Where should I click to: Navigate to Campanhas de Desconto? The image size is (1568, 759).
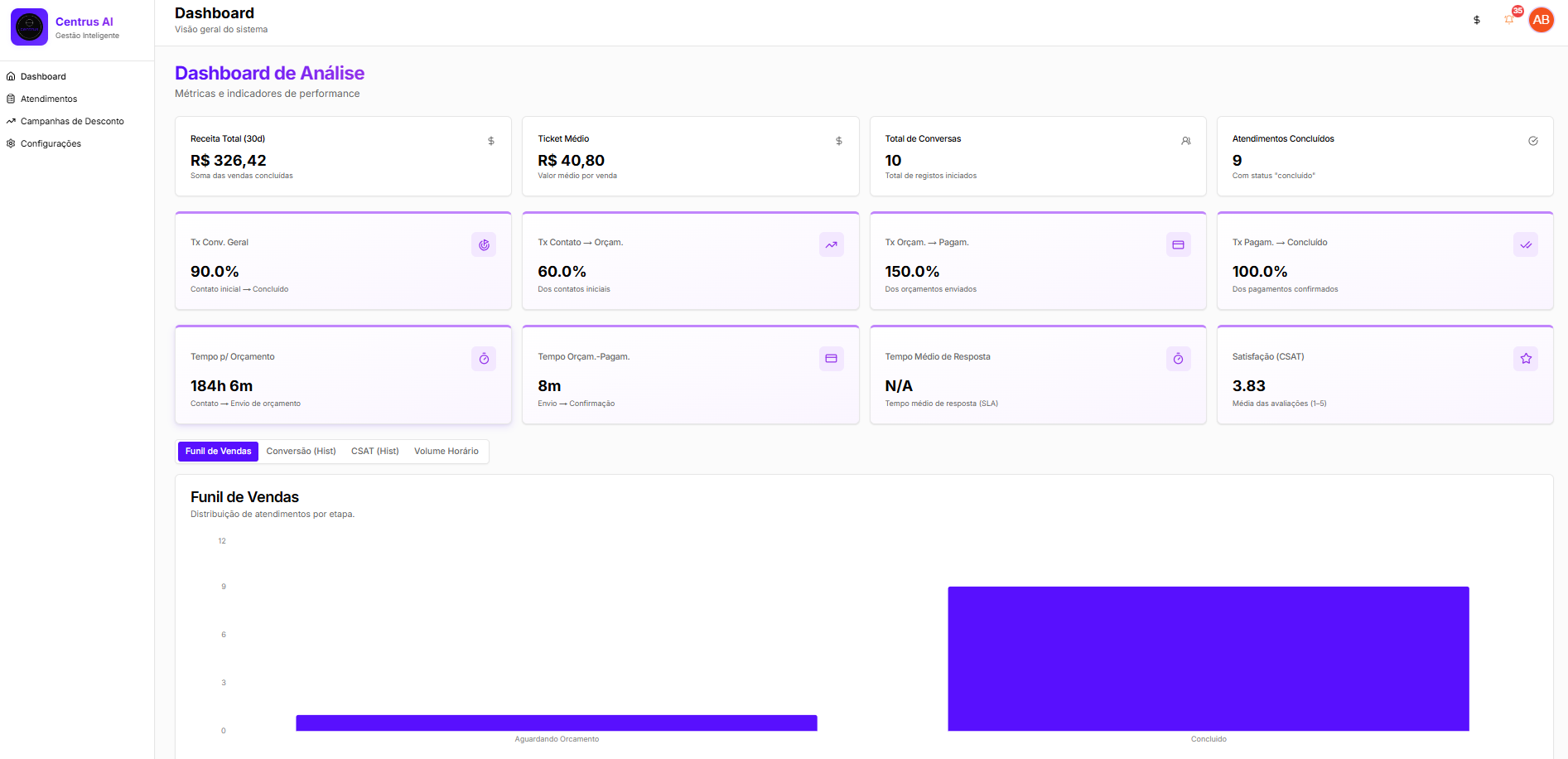click(73, 120)
